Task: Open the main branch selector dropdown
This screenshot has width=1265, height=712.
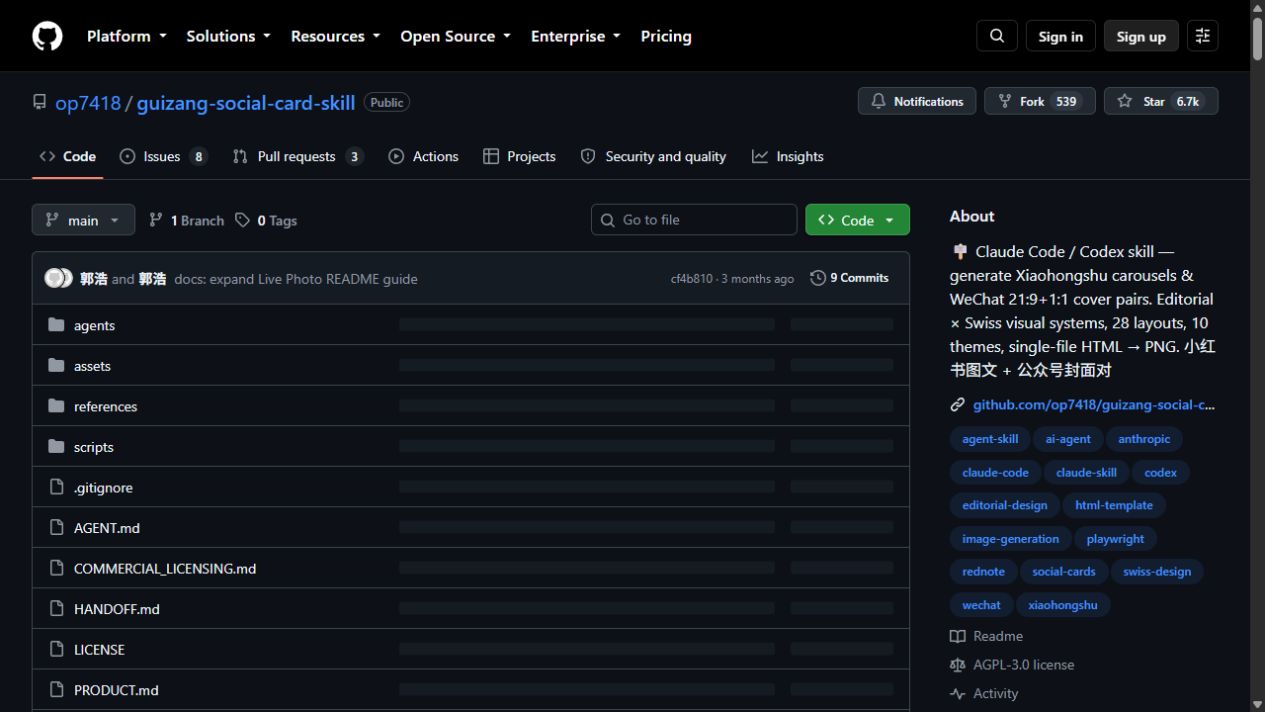Action: (x=83, y=220)
